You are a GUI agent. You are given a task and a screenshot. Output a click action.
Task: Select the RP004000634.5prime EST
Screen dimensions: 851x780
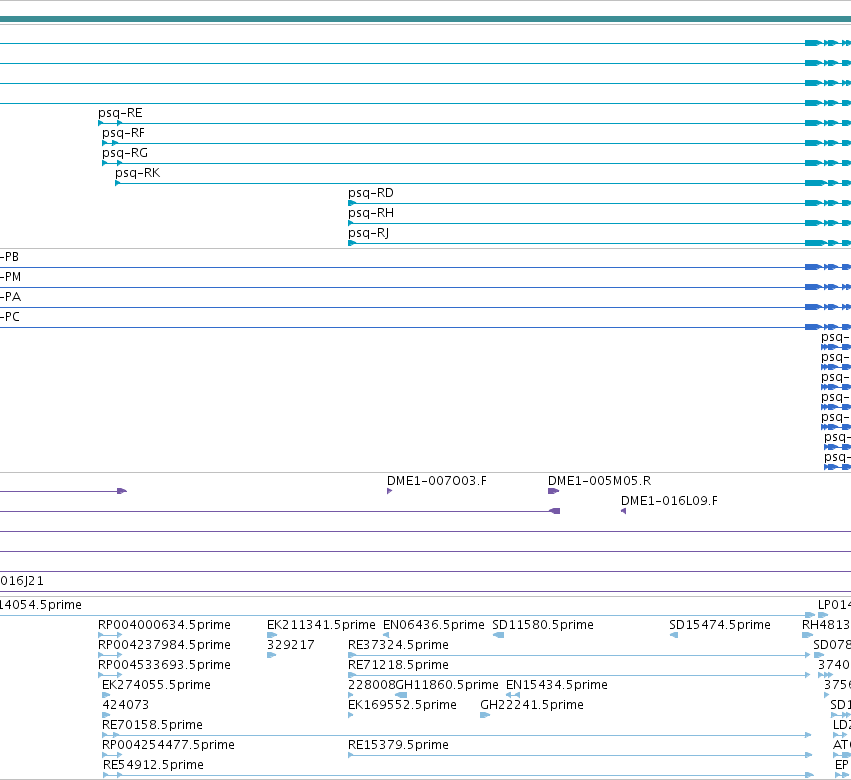164,625
